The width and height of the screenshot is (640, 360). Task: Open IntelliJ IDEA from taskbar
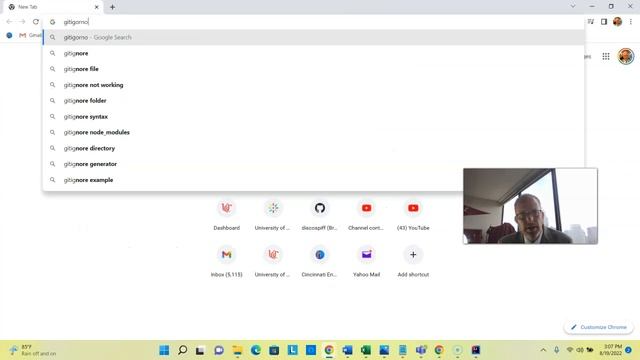coord(476,350)
